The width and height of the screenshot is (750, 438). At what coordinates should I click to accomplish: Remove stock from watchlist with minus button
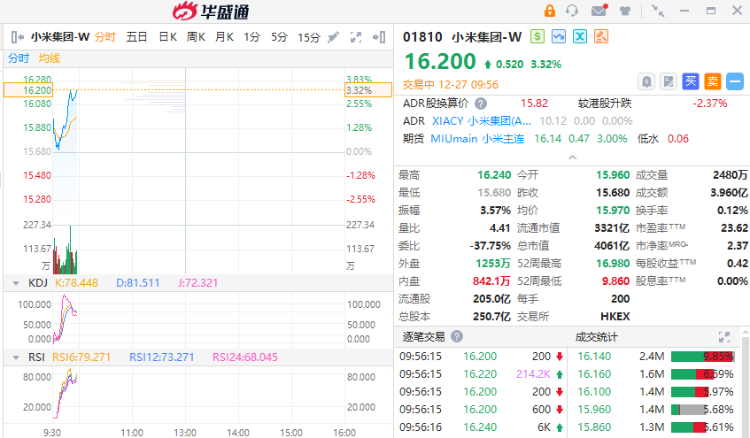[x=734, y=81]
